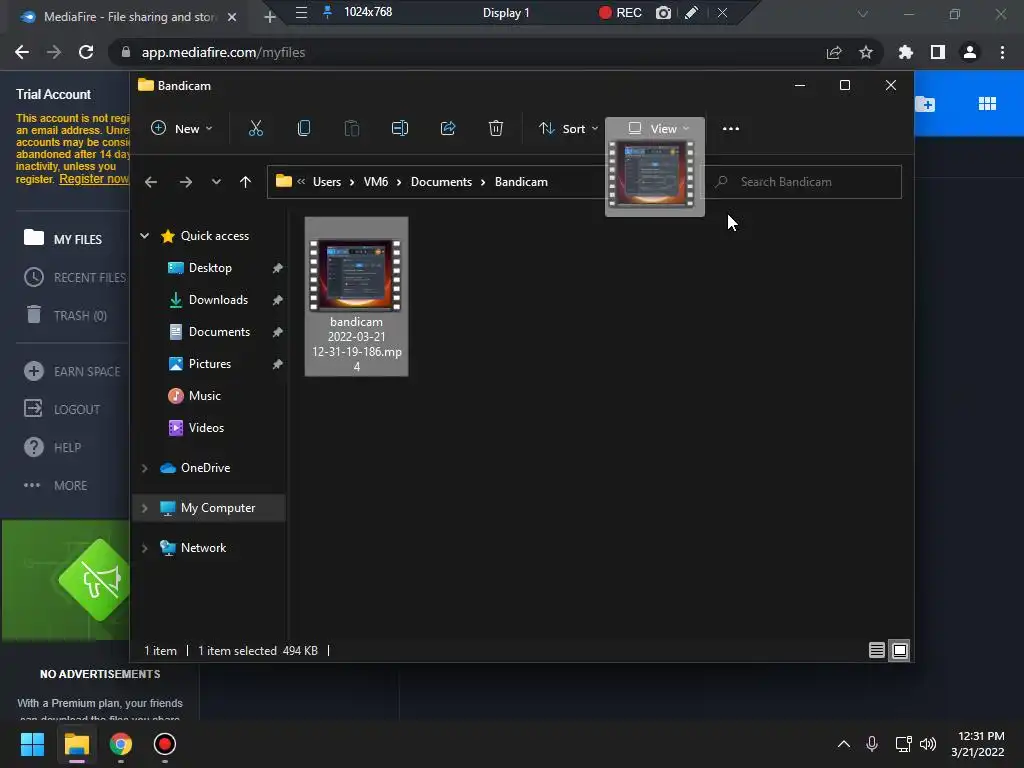Select My Computer in navigation pane
1024x768 pixels.
(x=217, y=507)
